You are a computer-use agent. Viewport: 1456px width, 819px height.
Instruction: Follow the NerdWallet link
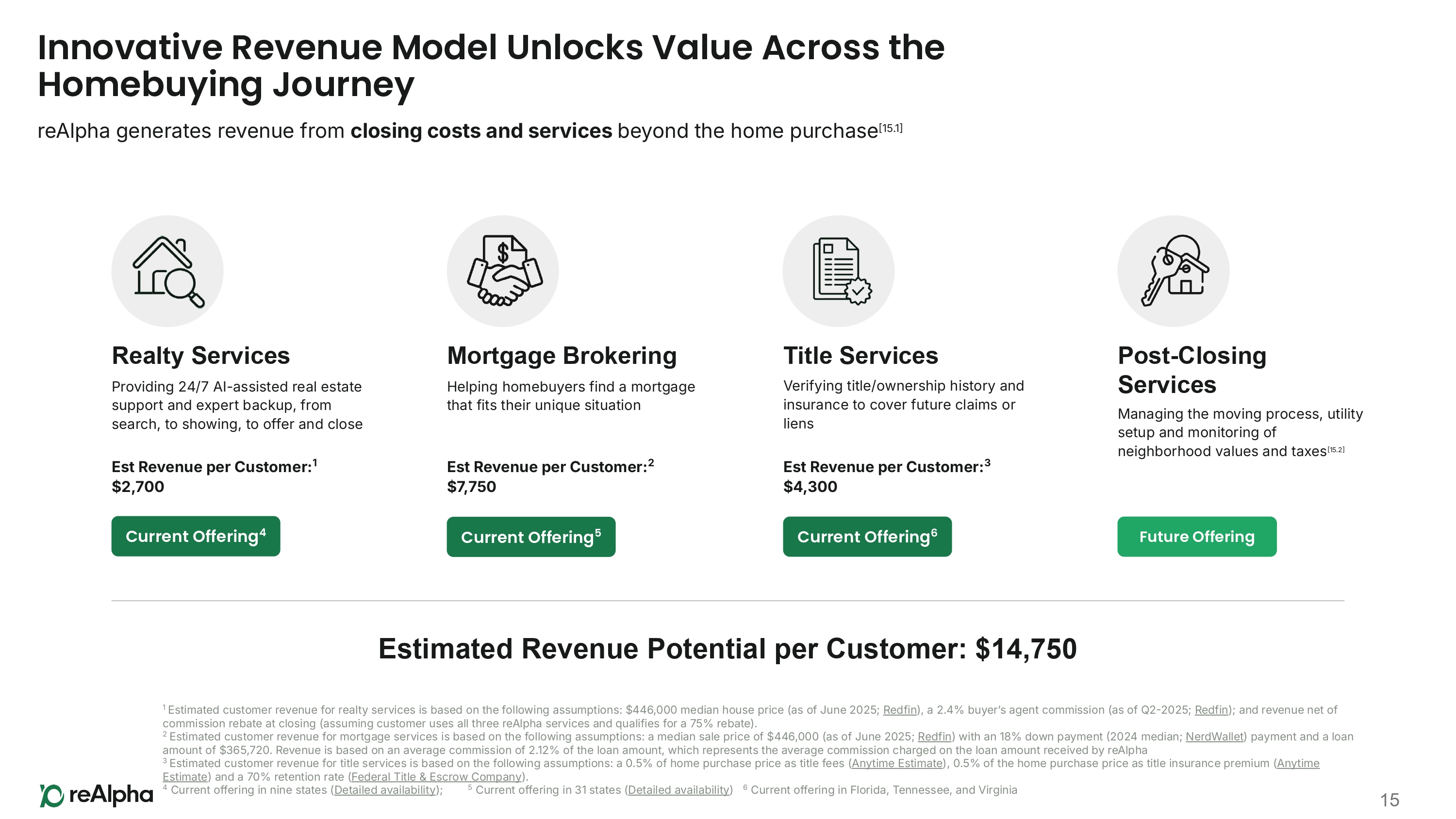tap(1215, 737)
